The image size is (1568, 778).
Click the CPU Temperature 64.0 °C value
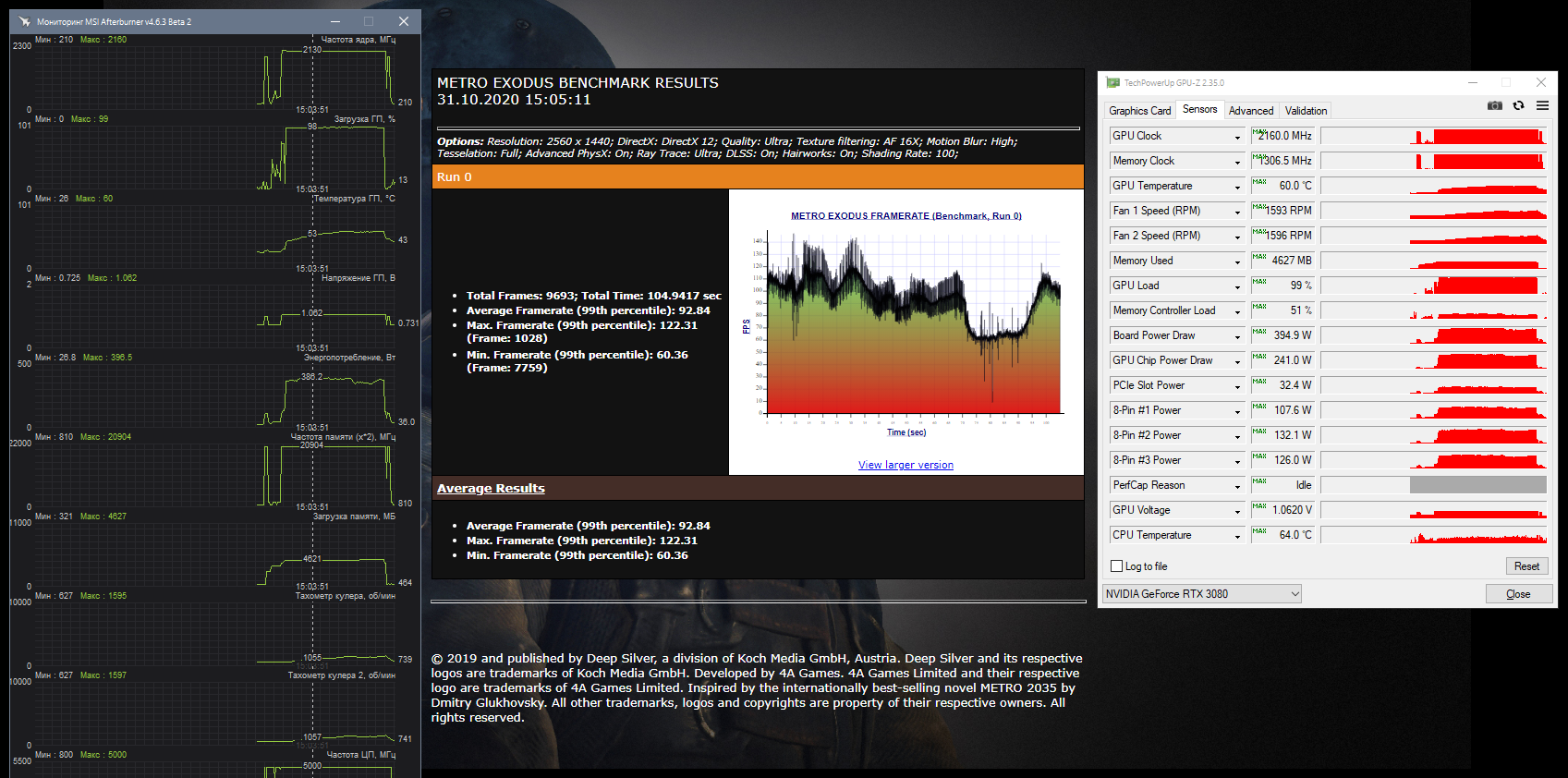click(x=1295, y=535)
